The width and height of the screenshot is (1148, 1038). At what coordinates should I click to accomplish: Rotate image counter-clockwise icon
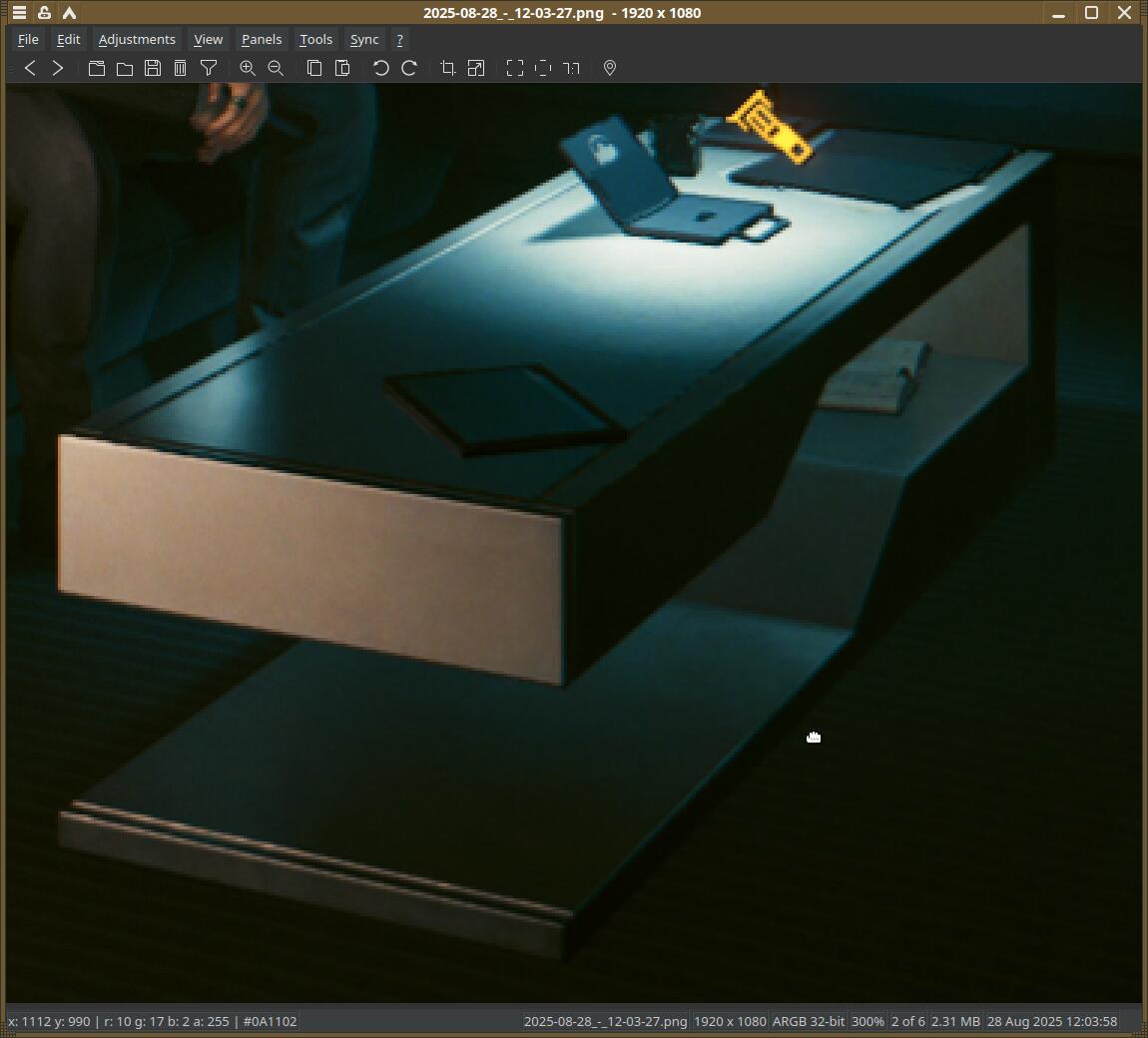click(380, 68)
